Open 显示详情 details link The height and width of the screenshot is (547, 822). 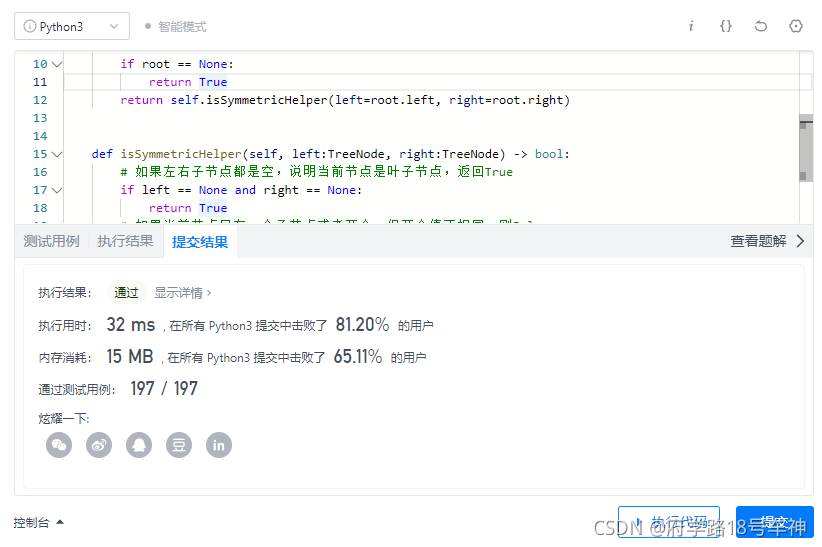[x=182, y=293]
